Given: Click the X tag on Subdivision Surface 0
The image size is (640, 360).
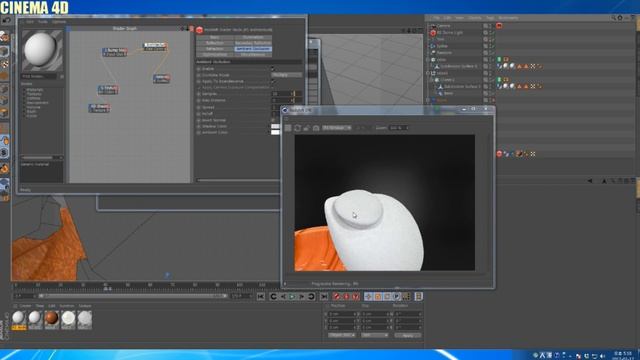Looking at the screenshot, I should click(x=533, y=66).
